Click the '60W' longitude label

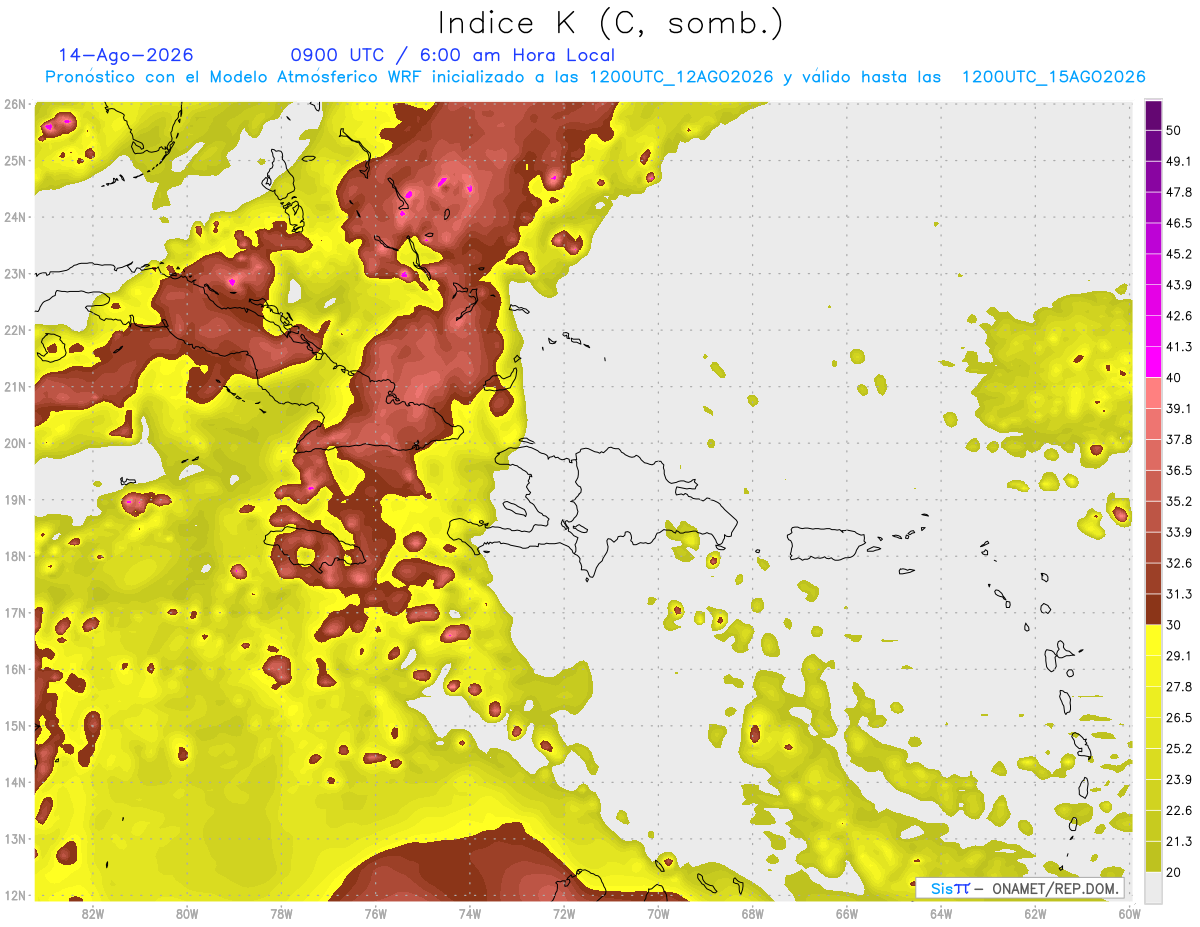[x=1129, y=913]
